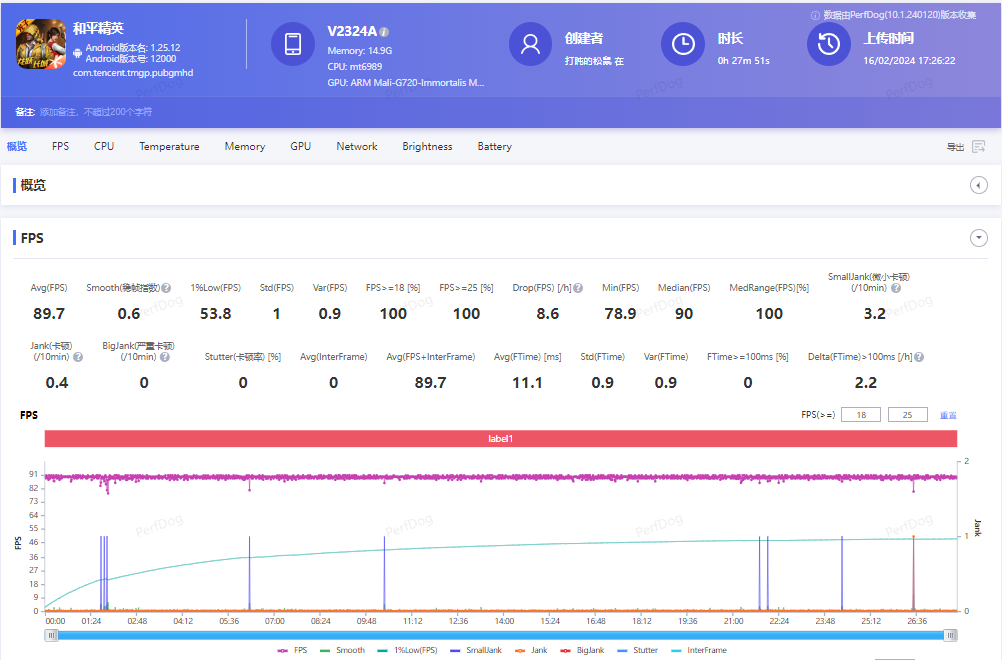Click the export (导出) report icon
1002x660 pixels.
tap(978, 147)
